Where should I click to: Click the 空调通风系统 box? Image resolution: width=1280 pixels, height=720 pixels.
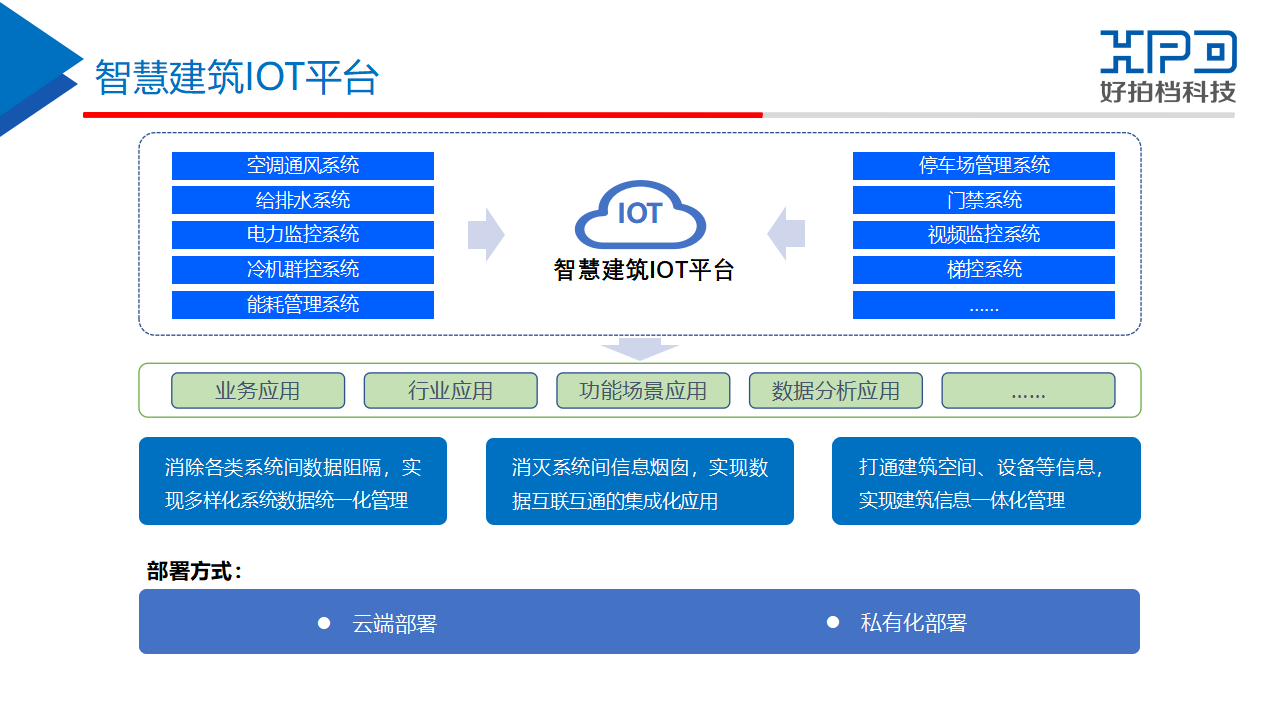point(303,166)
